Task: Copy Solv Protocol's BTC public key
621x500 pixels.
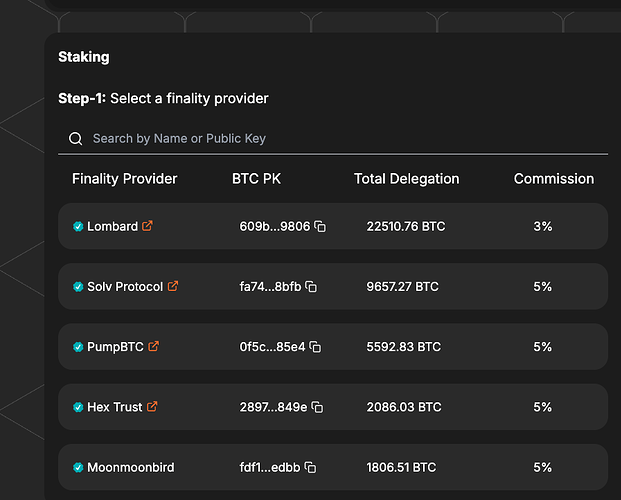Action: click(x=311, y=286)
